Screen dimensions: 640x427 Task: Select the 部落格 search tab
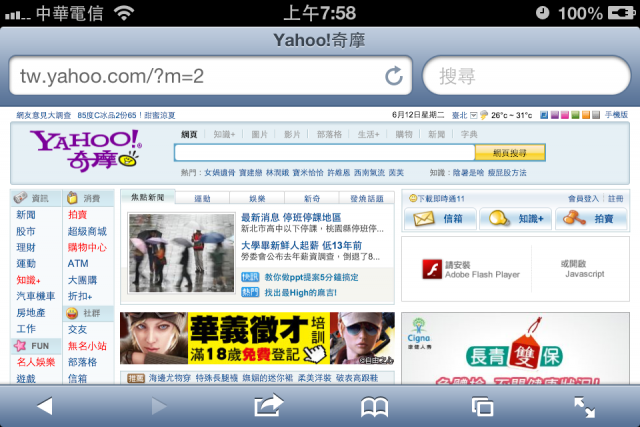pos(329,134)
